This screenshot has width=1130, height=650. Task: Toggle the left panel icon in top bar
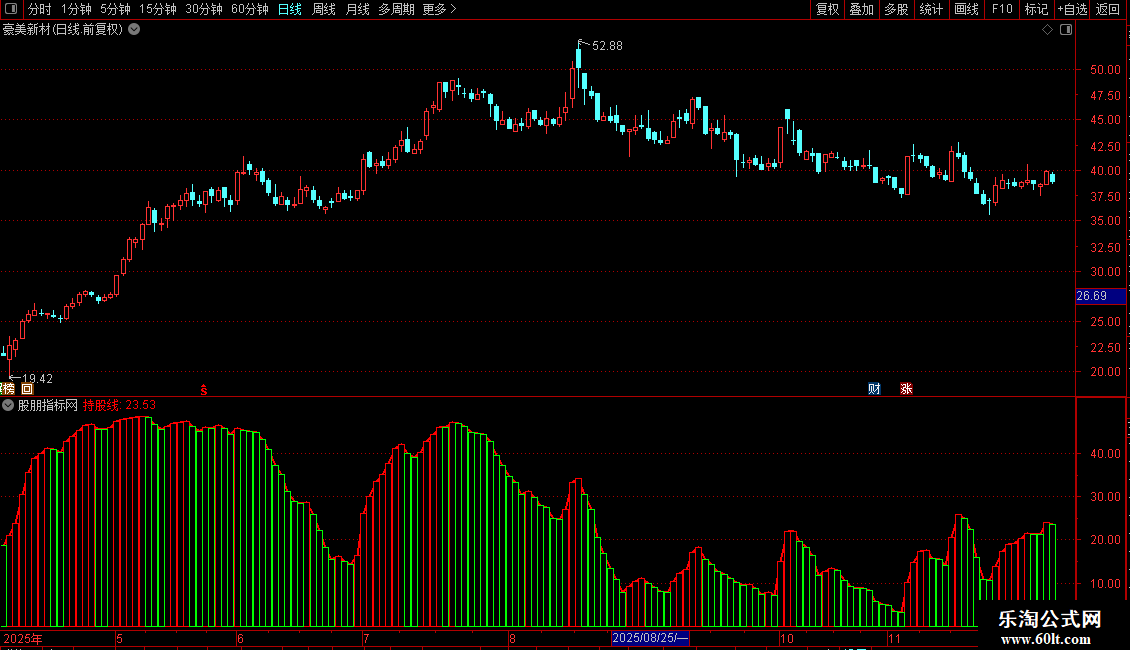coord(11,9)
